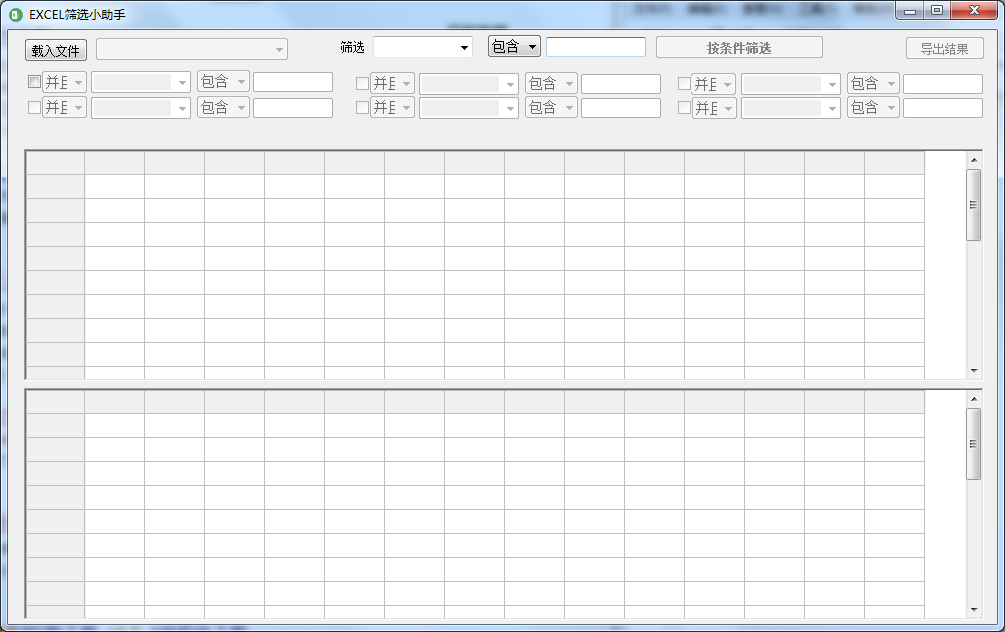The height and width of the screenshot is (632, 1005).
Task: Open the first 包含 dropdown in the right group
Action: 874,83
